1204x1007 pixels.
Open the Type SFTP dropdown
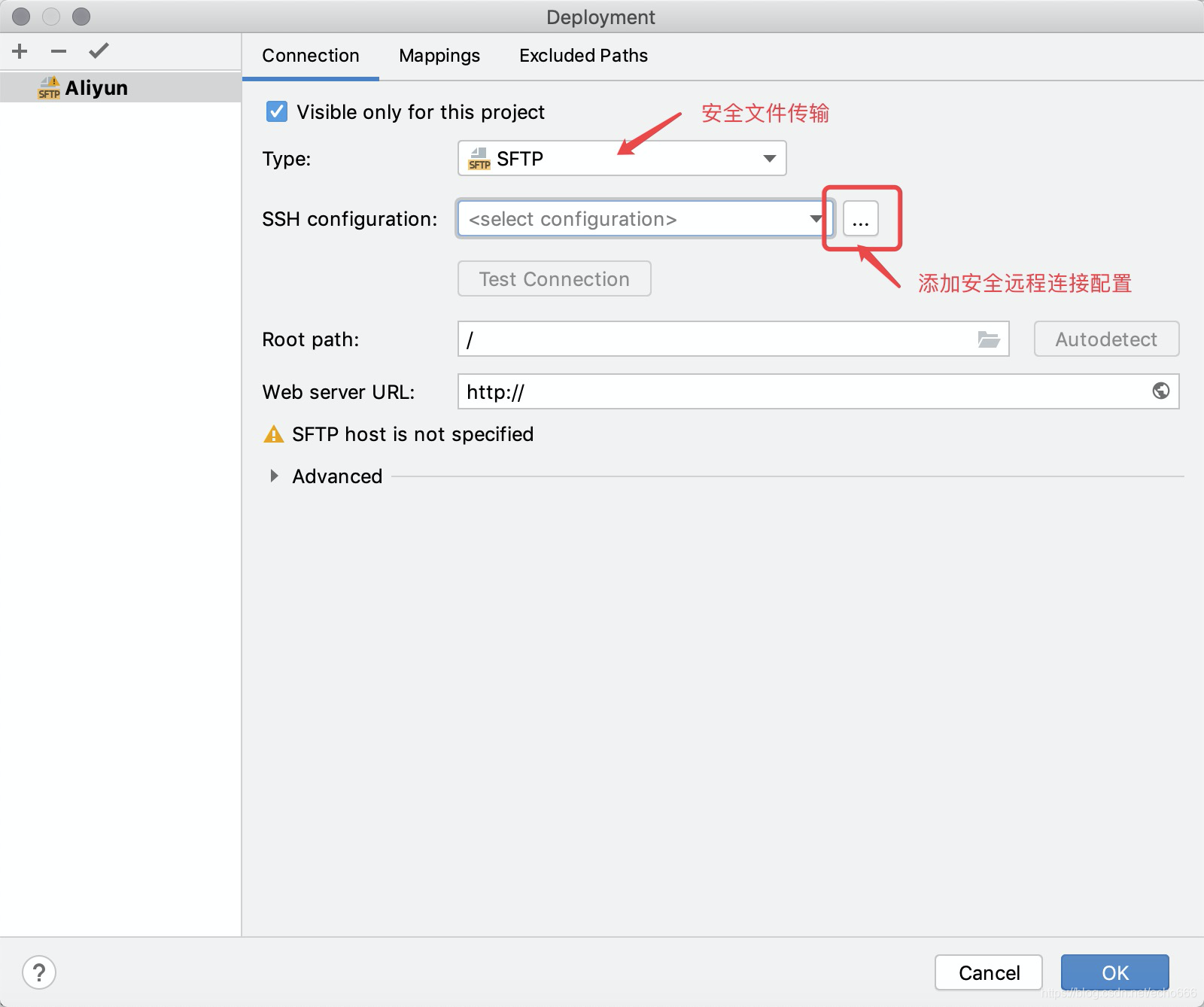(622, 158)
